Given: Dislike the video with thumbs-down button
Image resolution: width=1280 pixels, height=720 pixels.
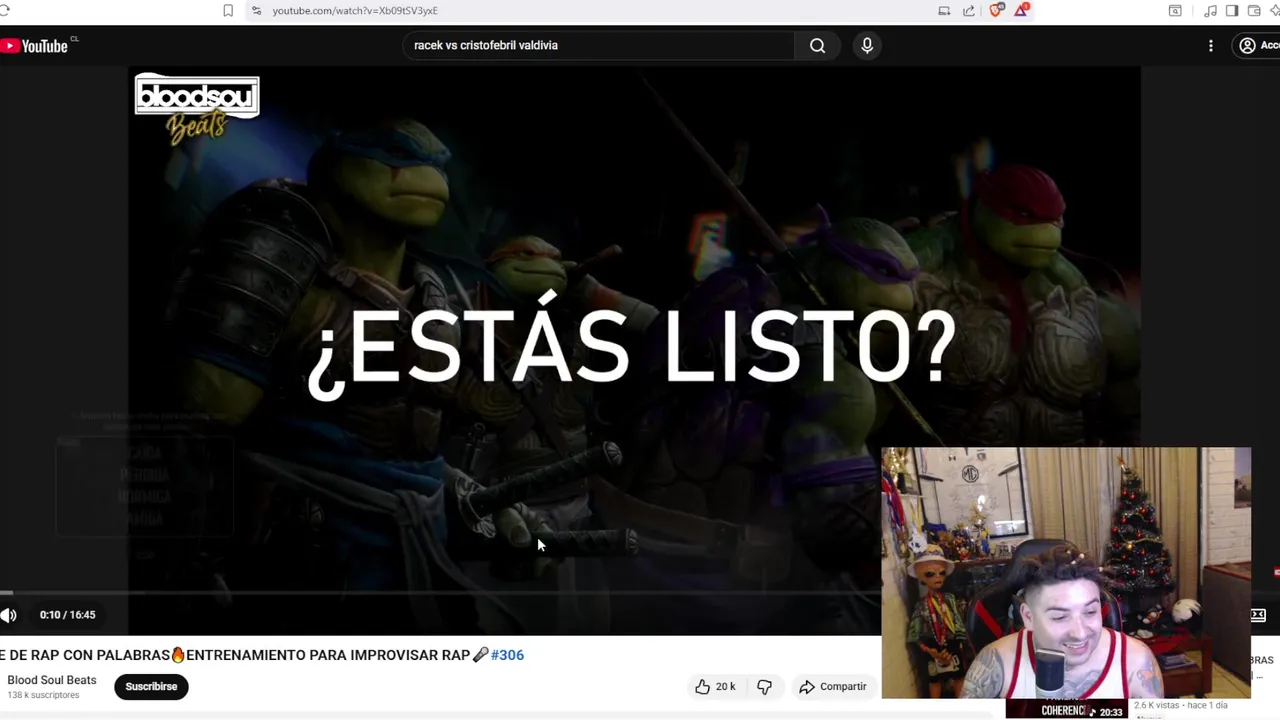Looking at the screenshot, I should 764,686.
